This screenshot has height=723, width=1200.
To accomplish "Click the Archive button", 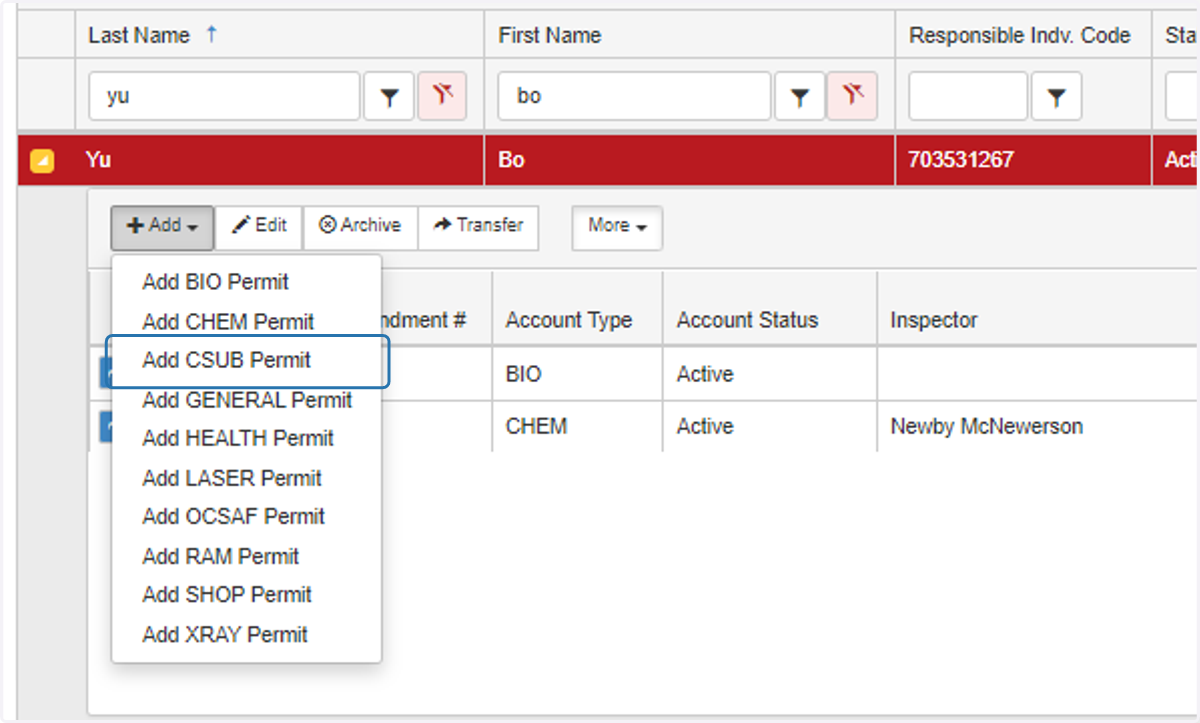I will pos(360,227).
